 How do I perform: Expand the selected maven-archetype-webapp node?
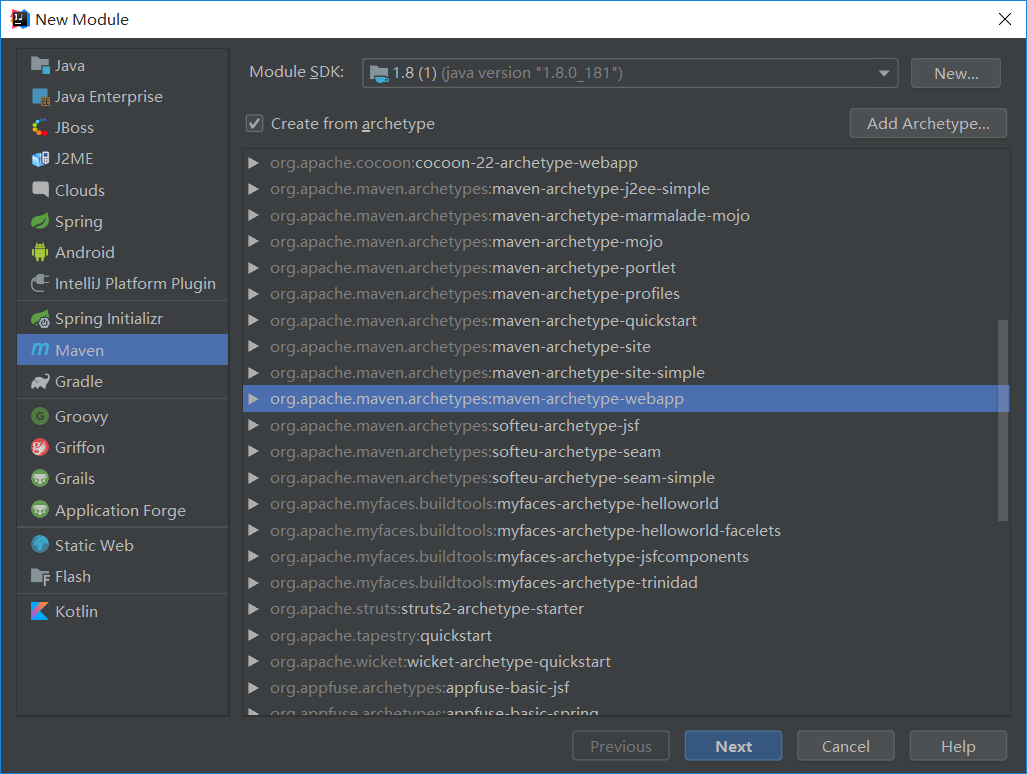[x=253, y=399]
